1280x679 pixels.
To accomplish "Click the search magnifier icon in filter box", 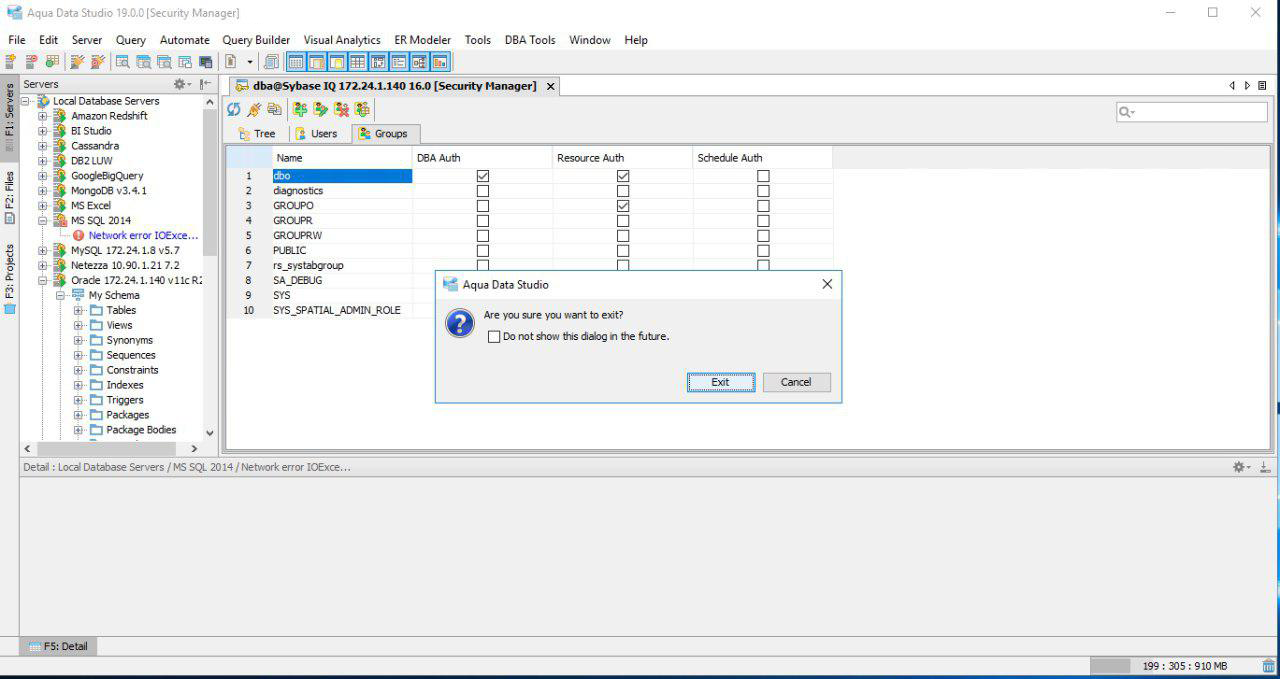I will pyautogui.click(x=1126, y=112).
